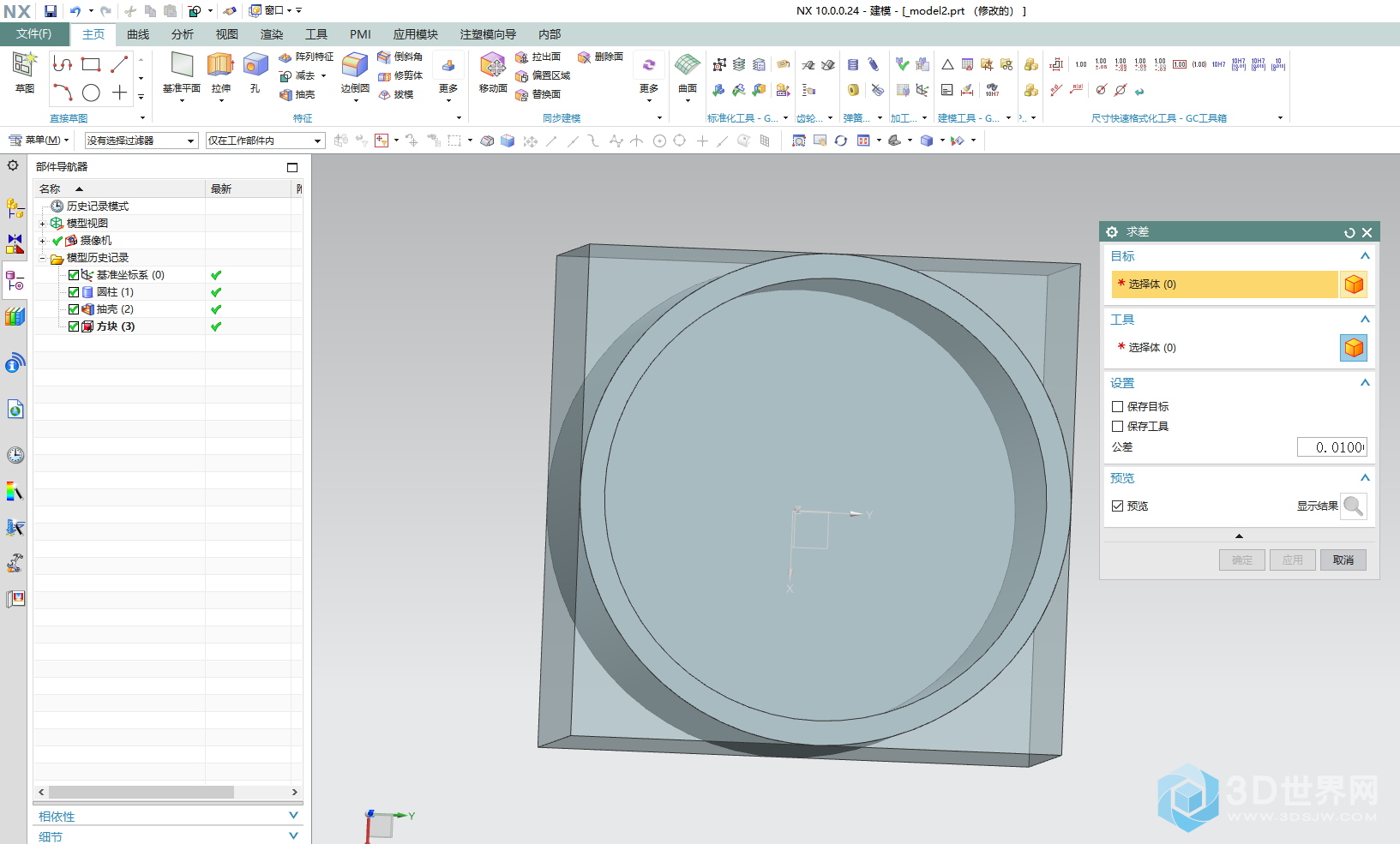Click the 拔模 draft tool
This screenshot has height=844, width=1400.
tap(396, 94)
